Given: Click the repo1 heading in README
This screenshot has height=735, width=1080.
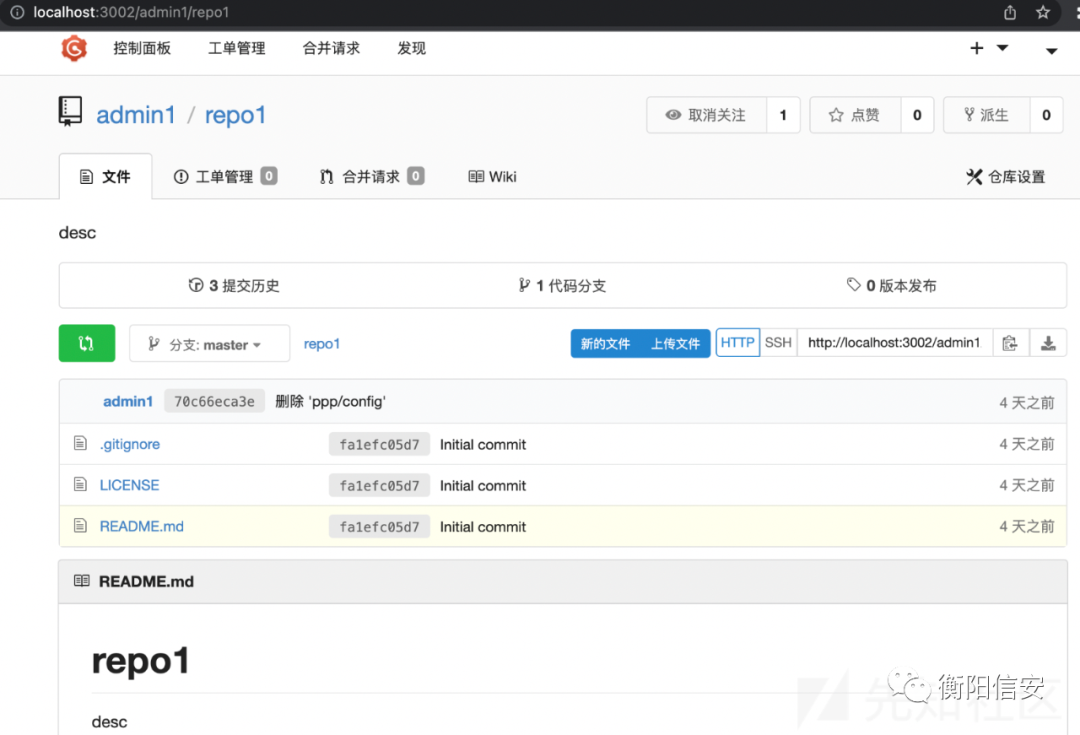Looking at the screenshot, I should 141,661.
